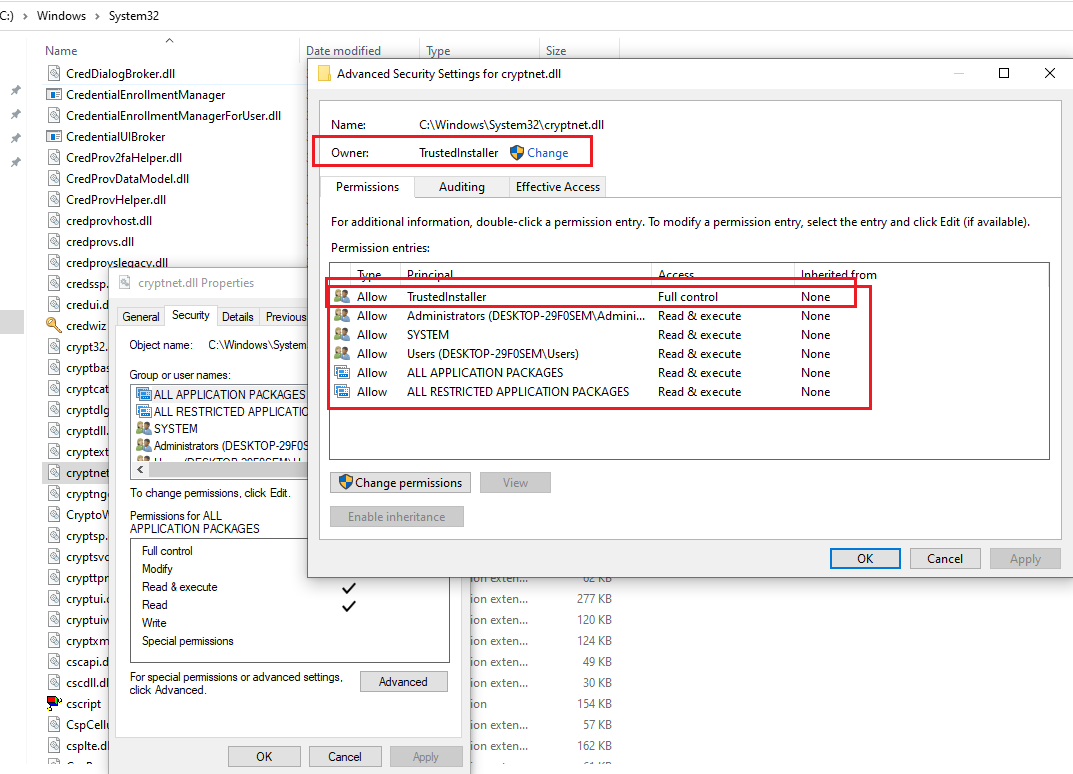1073x774 pixels.
Task: Click System32 in the address breadcrumb
Action: click(x=133, y=16)
